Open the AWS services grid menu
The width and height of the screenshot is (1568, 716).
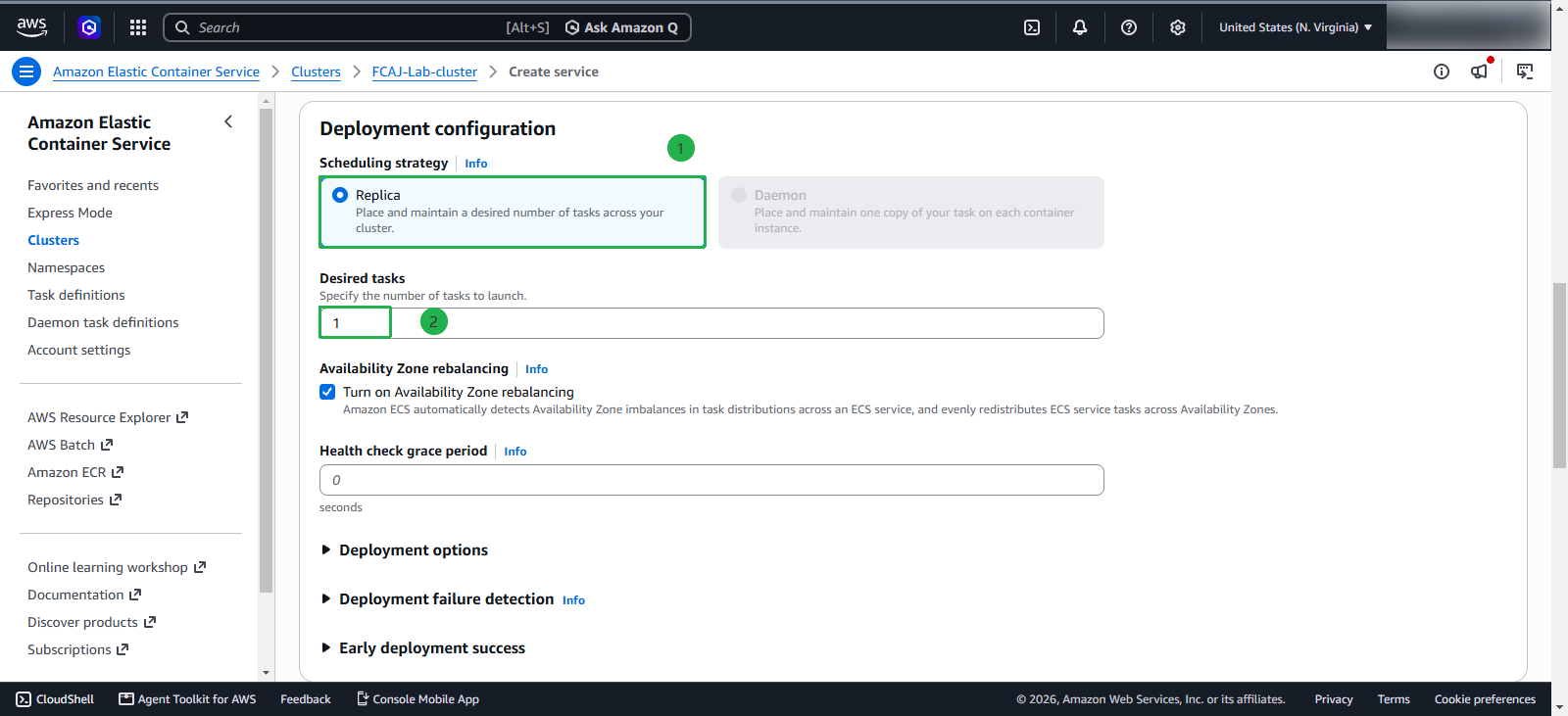coord(138,27)
